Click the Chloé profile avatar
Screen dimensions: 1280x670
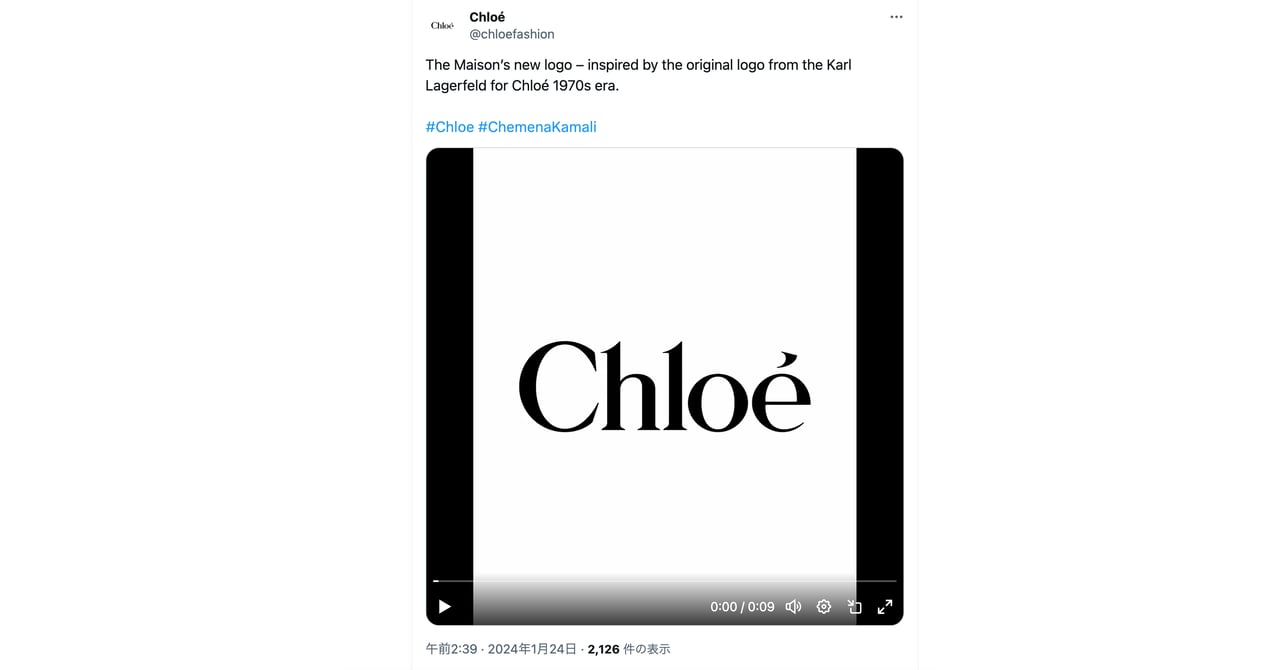pos(442,25)
